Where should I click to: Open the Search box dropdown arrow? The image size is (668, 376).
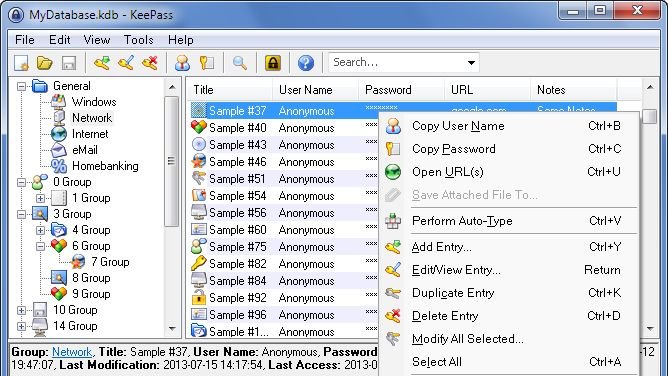[x=471, y=63]
